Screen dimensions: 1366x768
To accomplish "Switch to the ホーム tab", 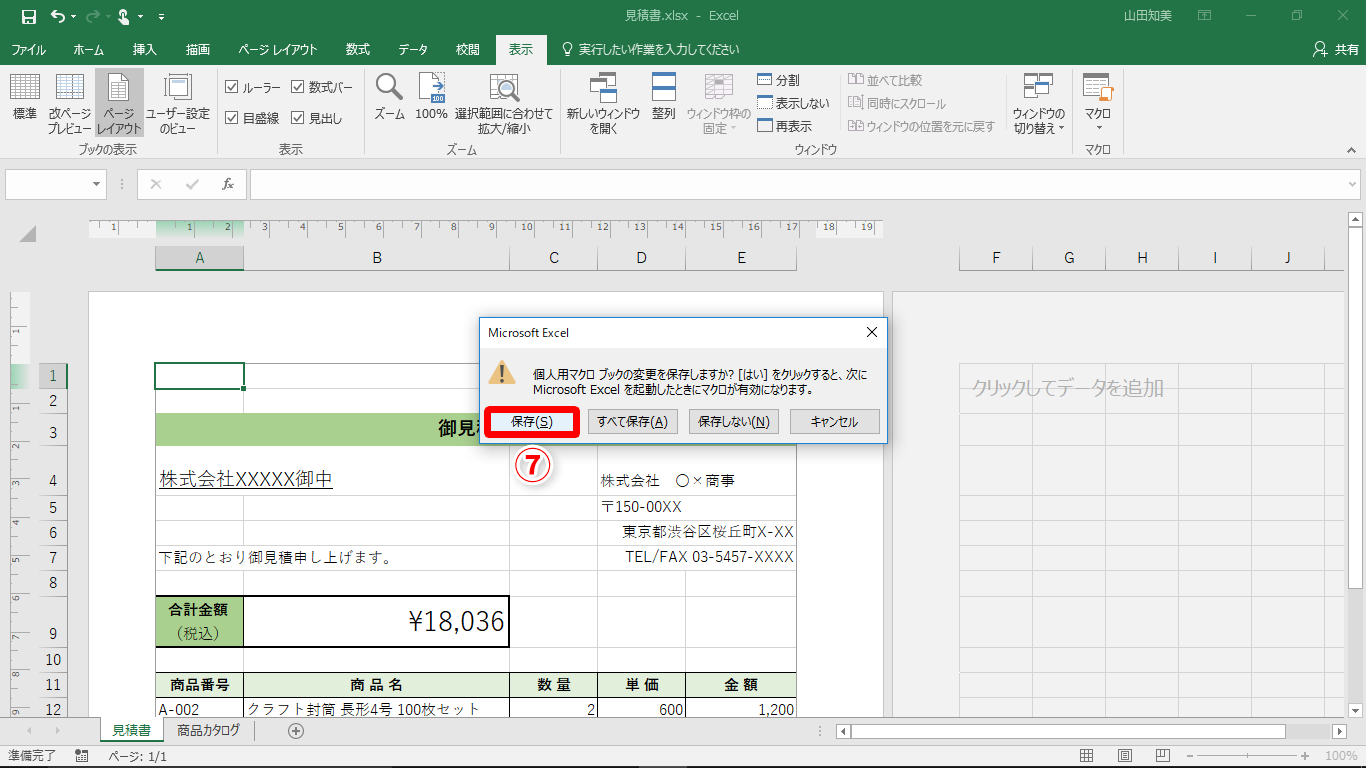I will point(89,49).
